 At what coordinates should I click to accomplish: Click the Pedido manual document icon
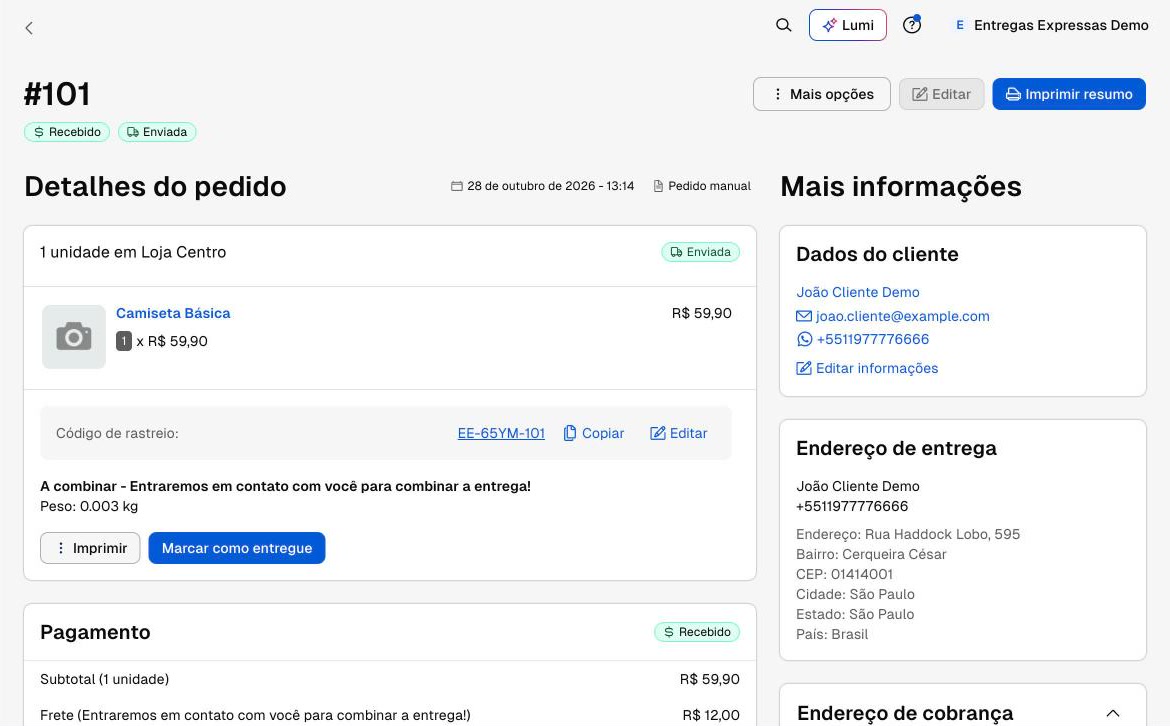click(658, 187)
